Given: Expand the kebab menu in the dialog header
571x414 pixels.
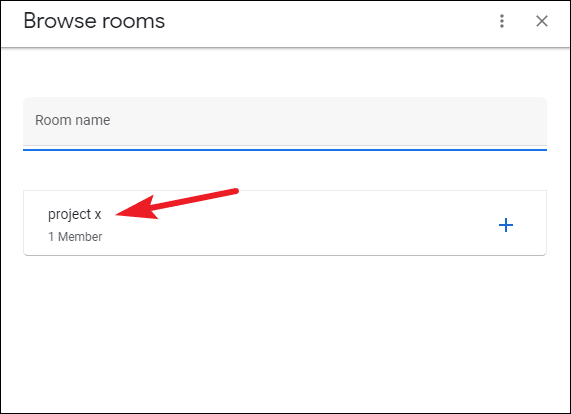Looking at the screenshot, I should pos(502,21).
